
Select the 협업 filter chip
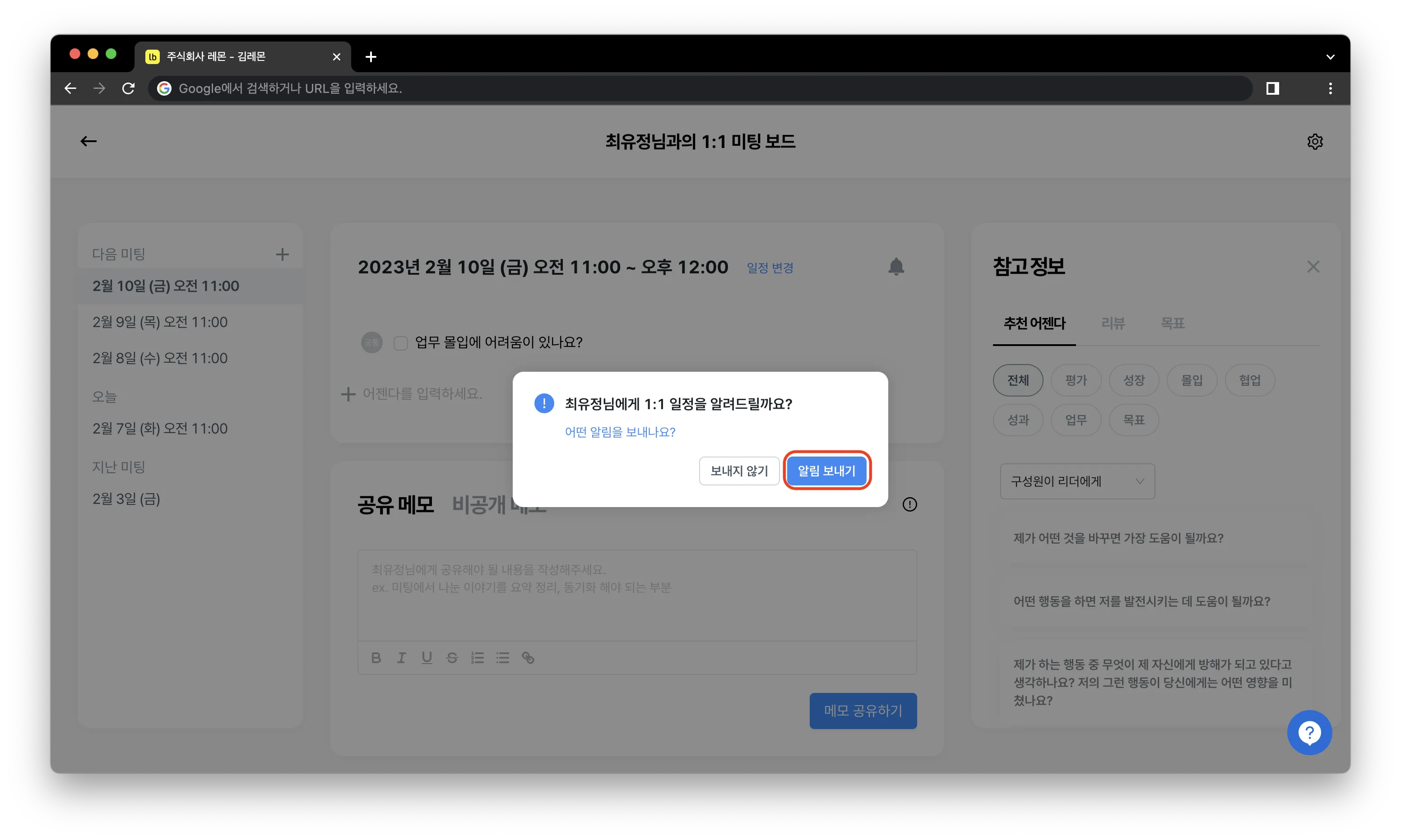tap(1249, 380)
